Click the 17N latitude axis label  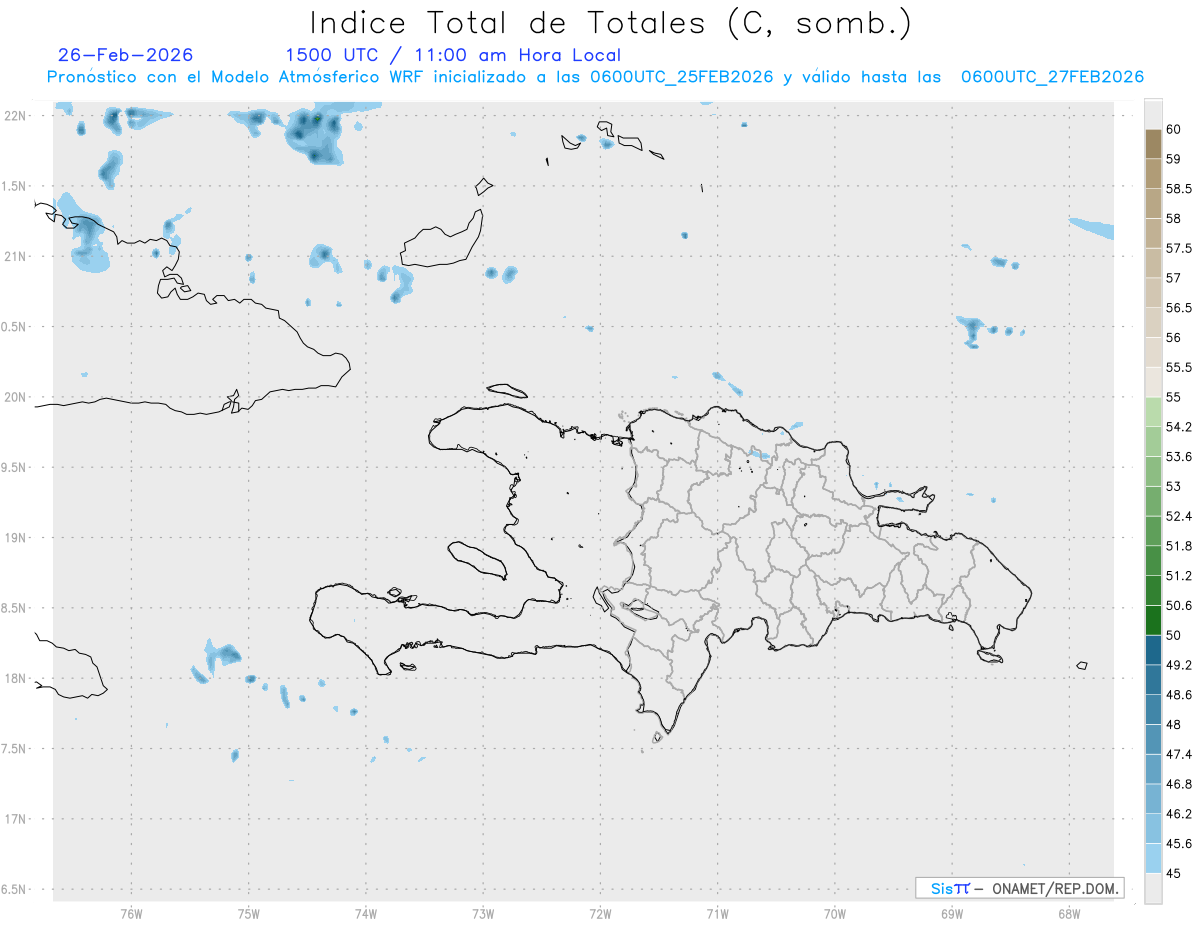[x=15, y=819]
